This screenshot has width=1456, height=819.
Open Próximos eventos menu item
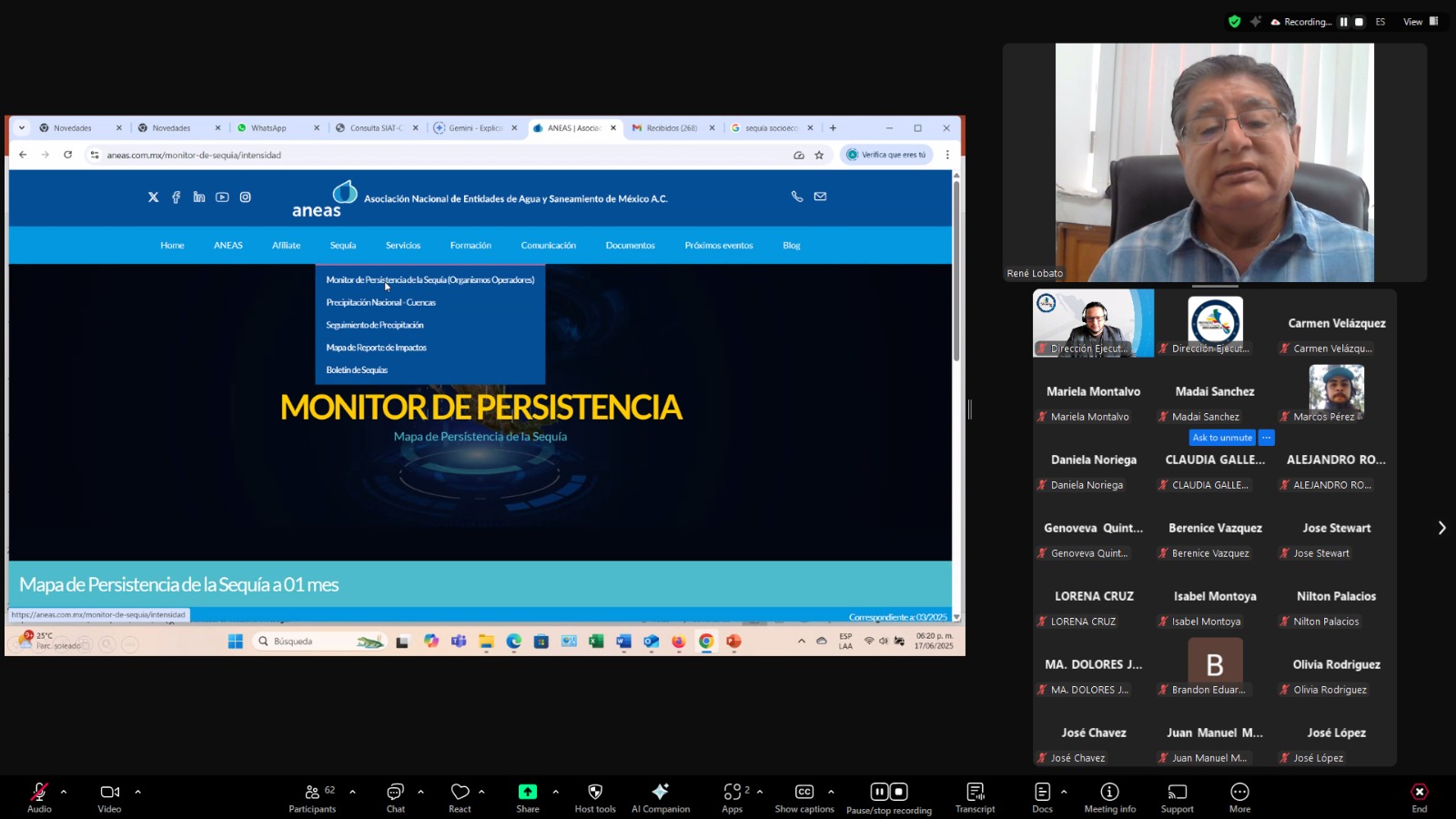coord(719,246)
